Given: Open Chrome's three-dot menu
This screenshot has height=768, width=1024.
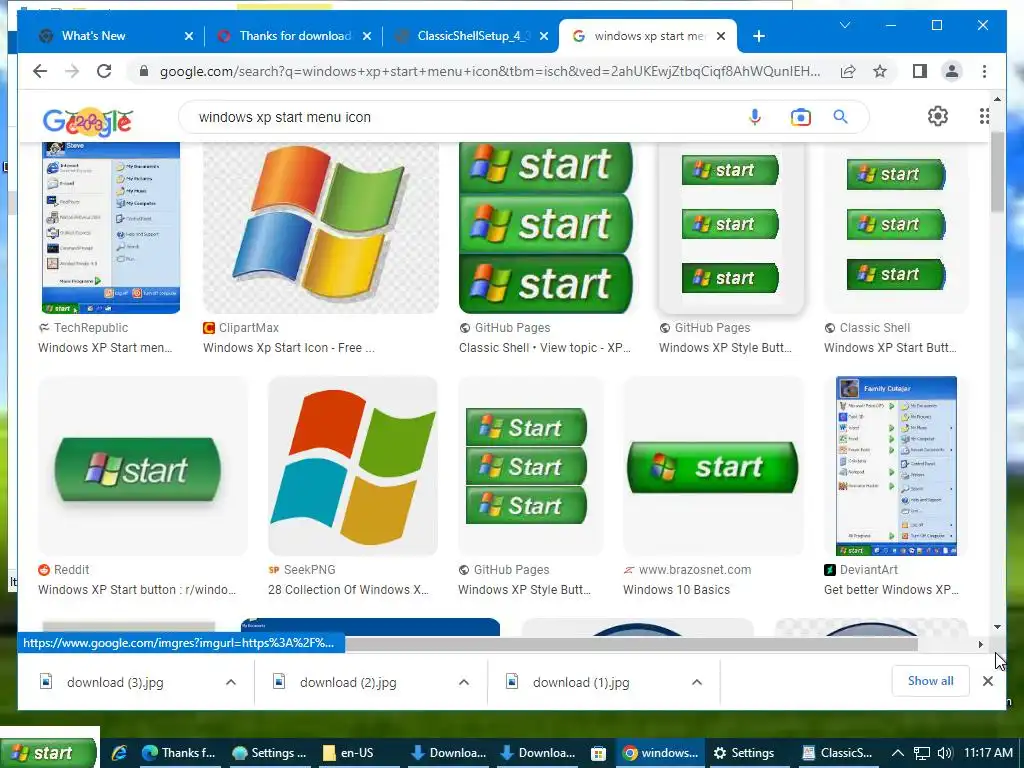Looking at the screenshot, I should click(x=984, y=71).
